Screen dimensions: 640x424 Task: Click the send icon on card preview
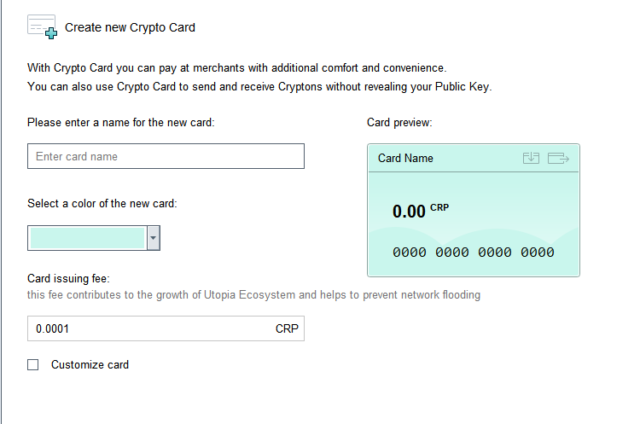[x=558, y=158]
